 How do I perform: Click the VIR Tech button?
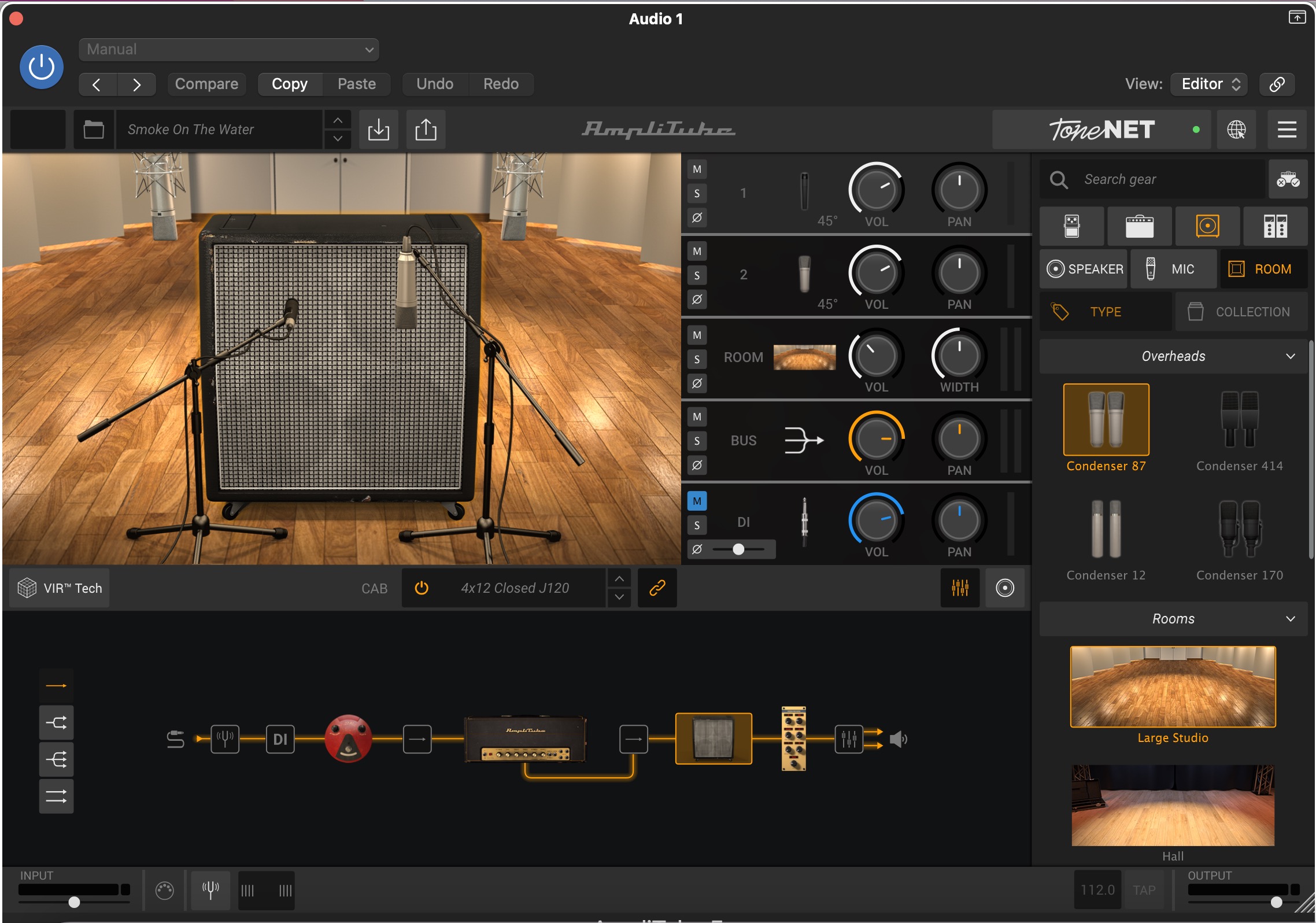[x=60, y=588]
